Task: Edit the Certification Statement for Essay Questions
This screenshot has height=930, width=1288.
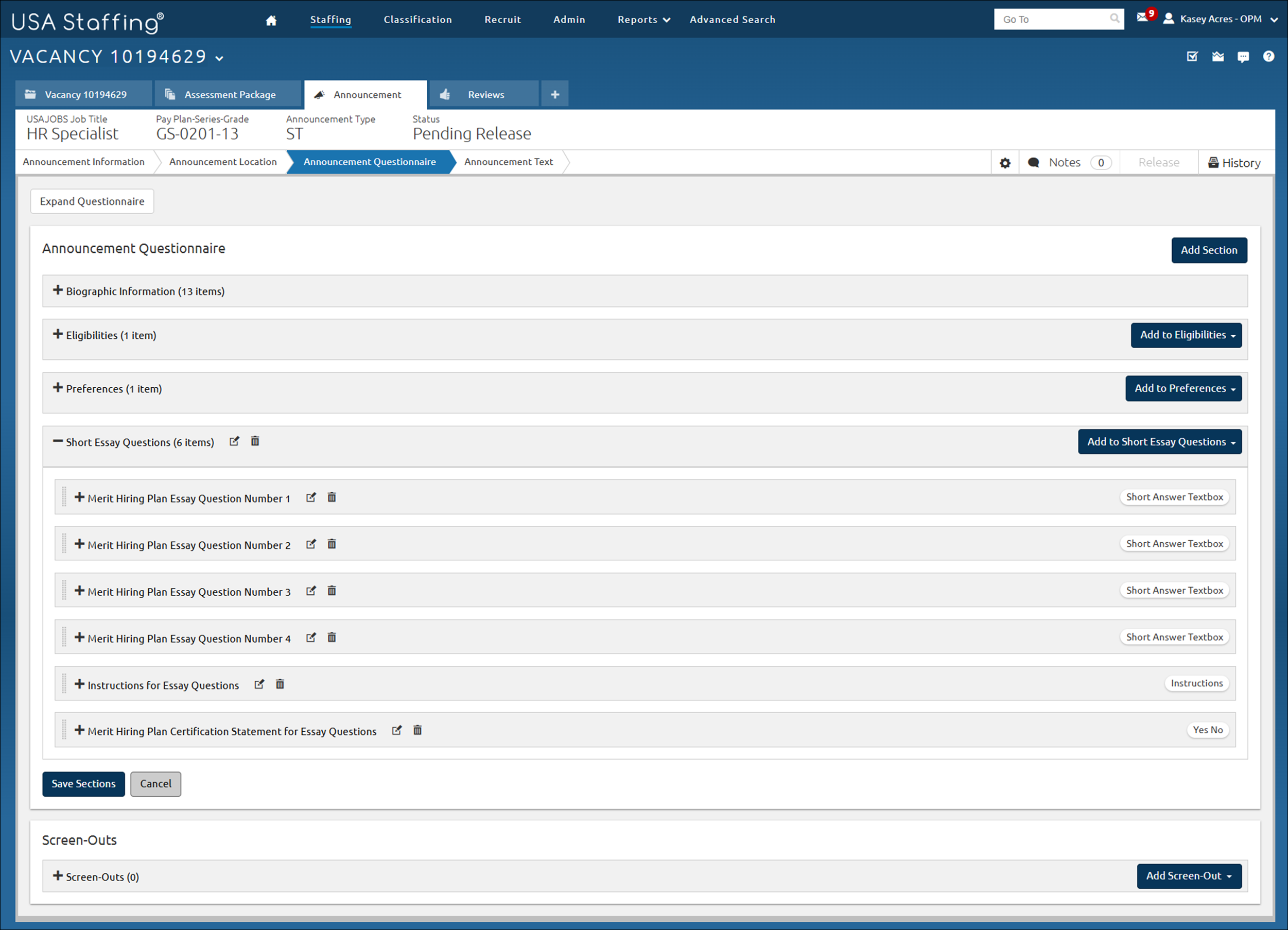Action: pos(396,731)
